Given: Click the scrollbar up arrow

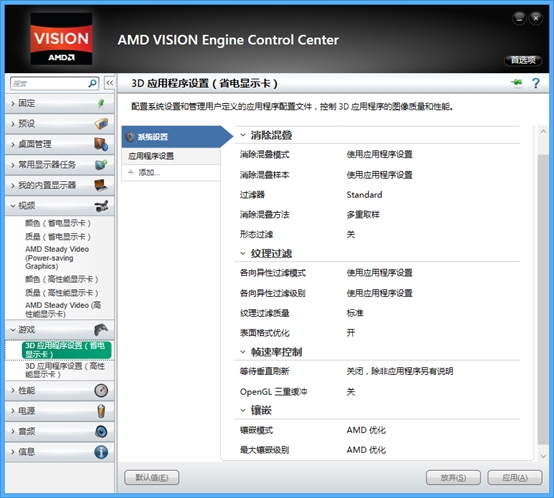Looking at the screenshot, I should [x=543, y=131].
